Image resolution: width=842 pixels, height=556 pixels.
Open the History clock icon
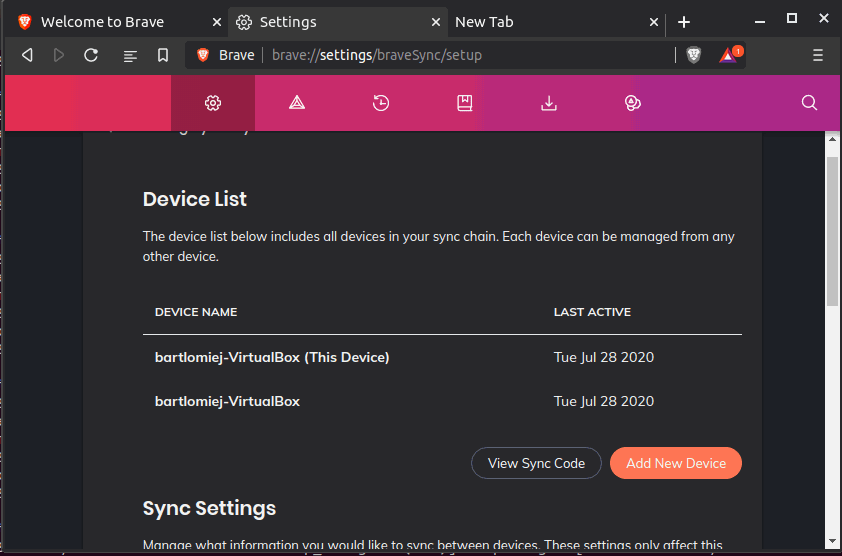click(x=381, y=103)
